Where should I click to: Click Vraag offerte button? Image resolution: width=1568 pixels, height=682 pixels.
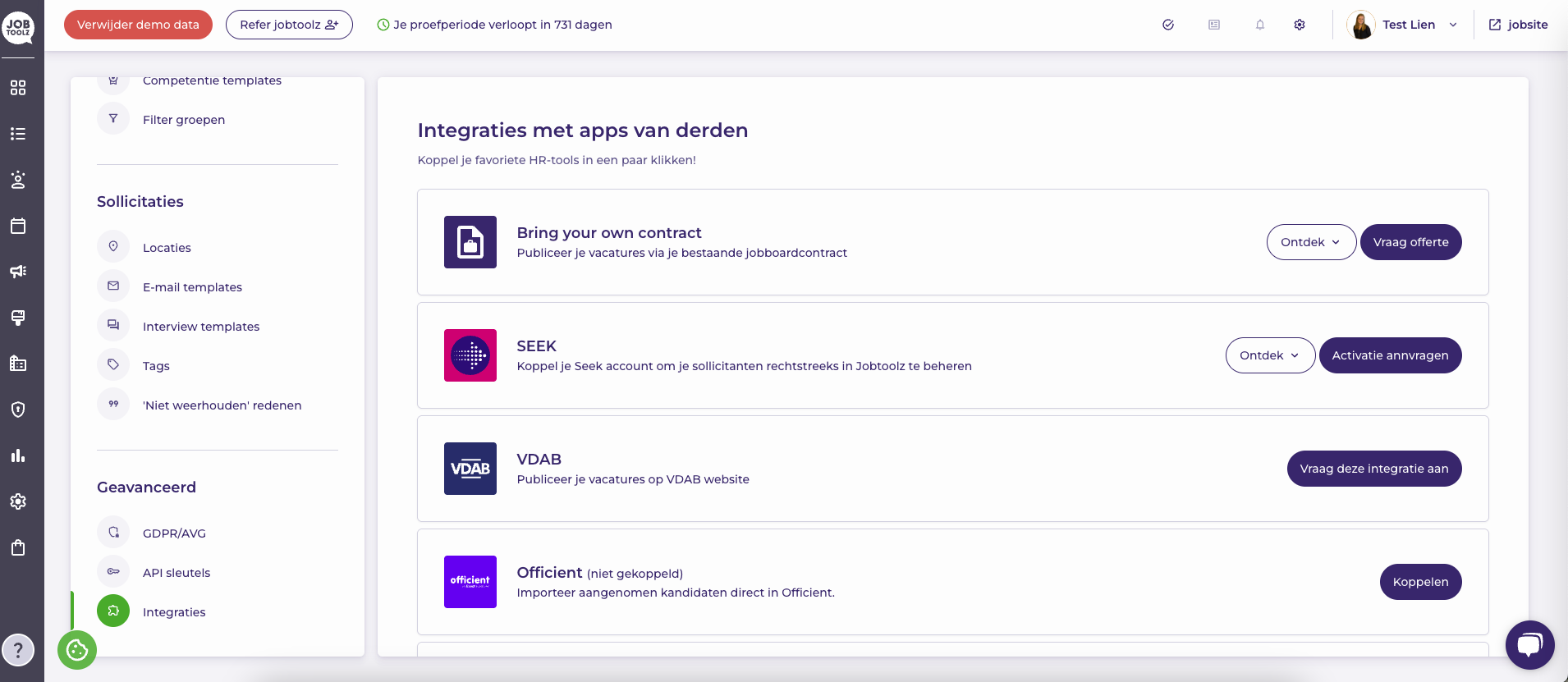tap(1410, 242)
